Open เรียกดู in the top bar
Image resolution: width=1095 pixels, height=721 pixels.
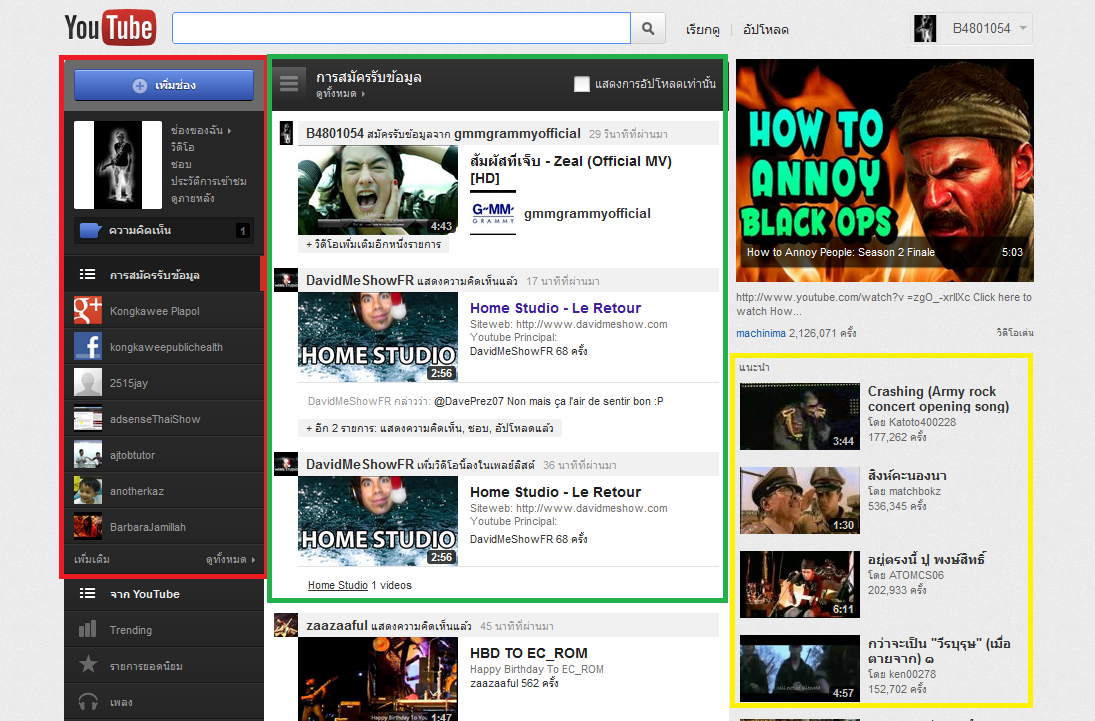(x=703, y=29)
